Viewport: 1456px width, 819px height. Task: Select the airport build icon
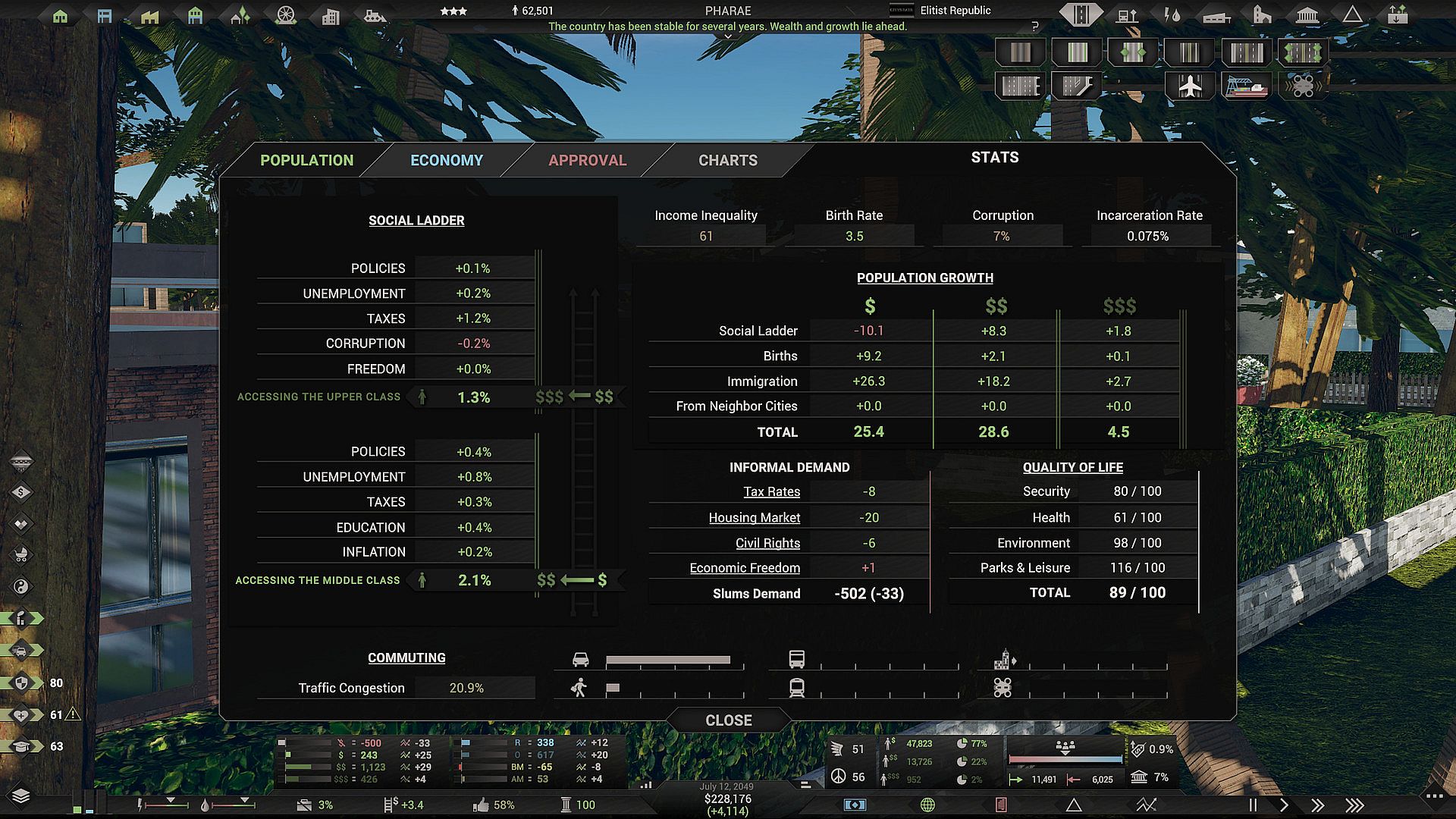pyautogui.click(x=1190, y=86)
